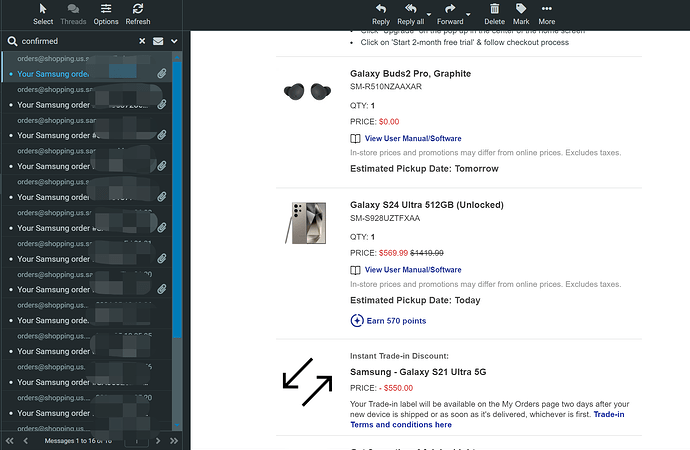Open Galaxy Buds2 Pro View User Manual link
Screen dimensions: 690x450
point(413,138)
